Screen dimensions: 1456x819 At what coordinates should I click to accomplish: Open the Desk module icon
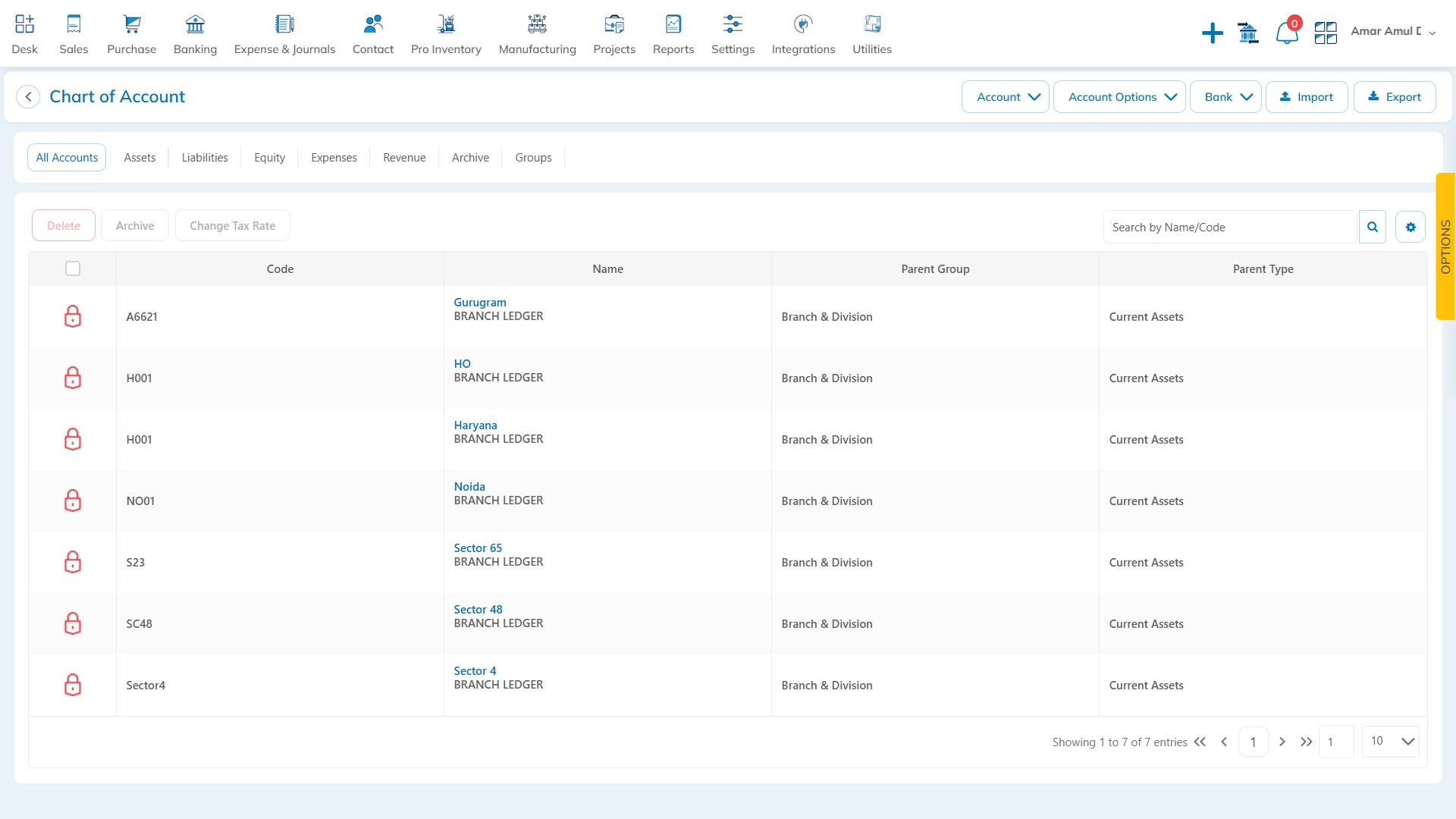(24, 24)
